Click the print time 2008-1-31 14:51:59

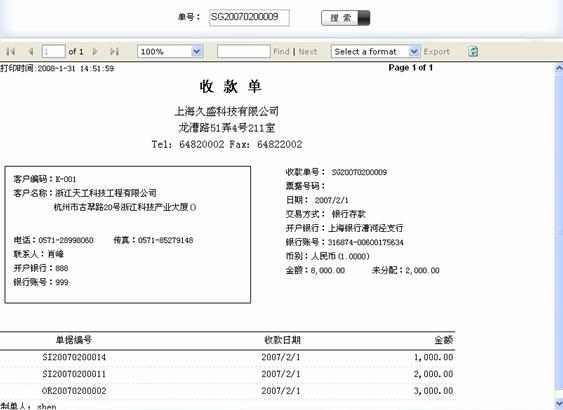[76, 69]
